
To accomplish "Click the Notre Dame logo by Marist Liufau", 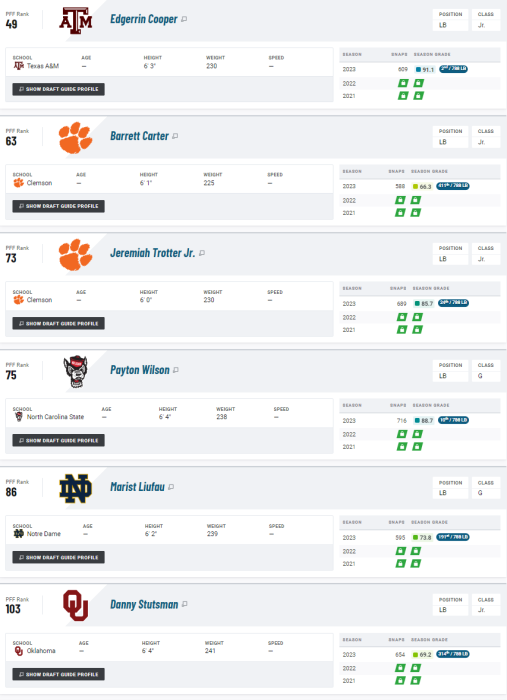I will [x=76, y=489].
